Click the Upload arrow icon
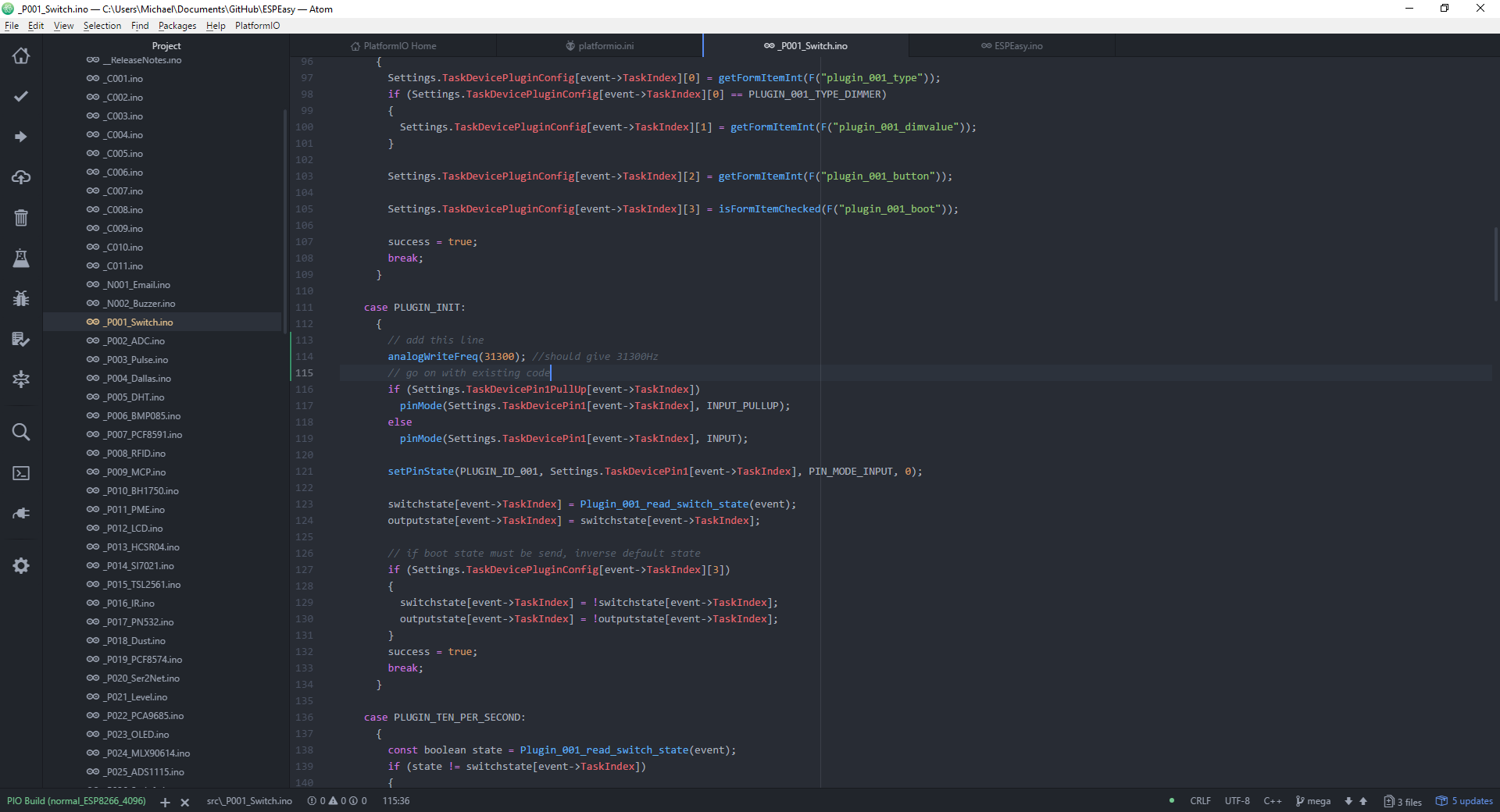Viewport: 1500px width, 812px height. coord(21,137)
